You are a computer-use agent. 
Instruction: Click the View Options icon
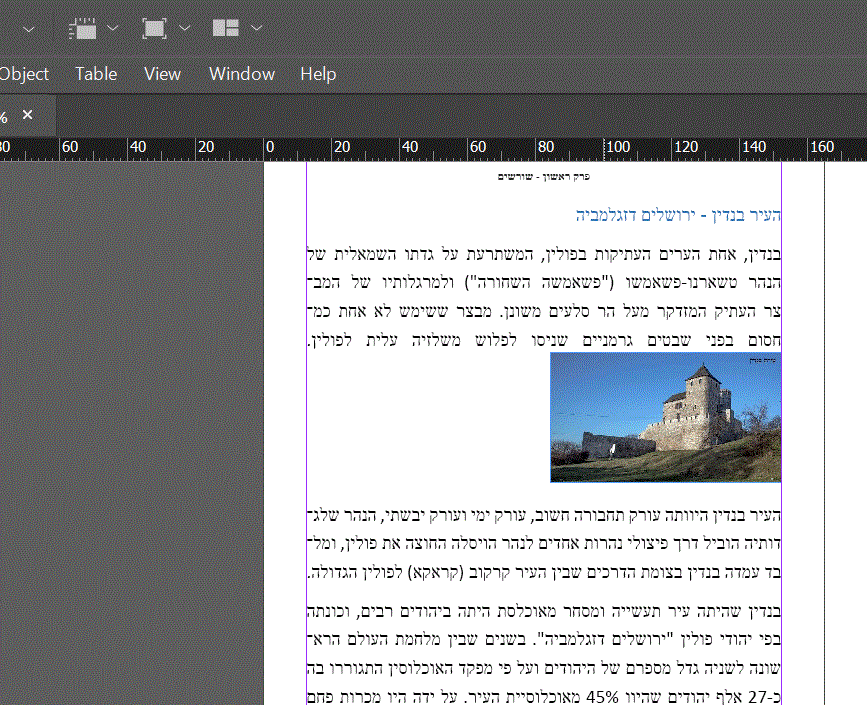(82, 29)
